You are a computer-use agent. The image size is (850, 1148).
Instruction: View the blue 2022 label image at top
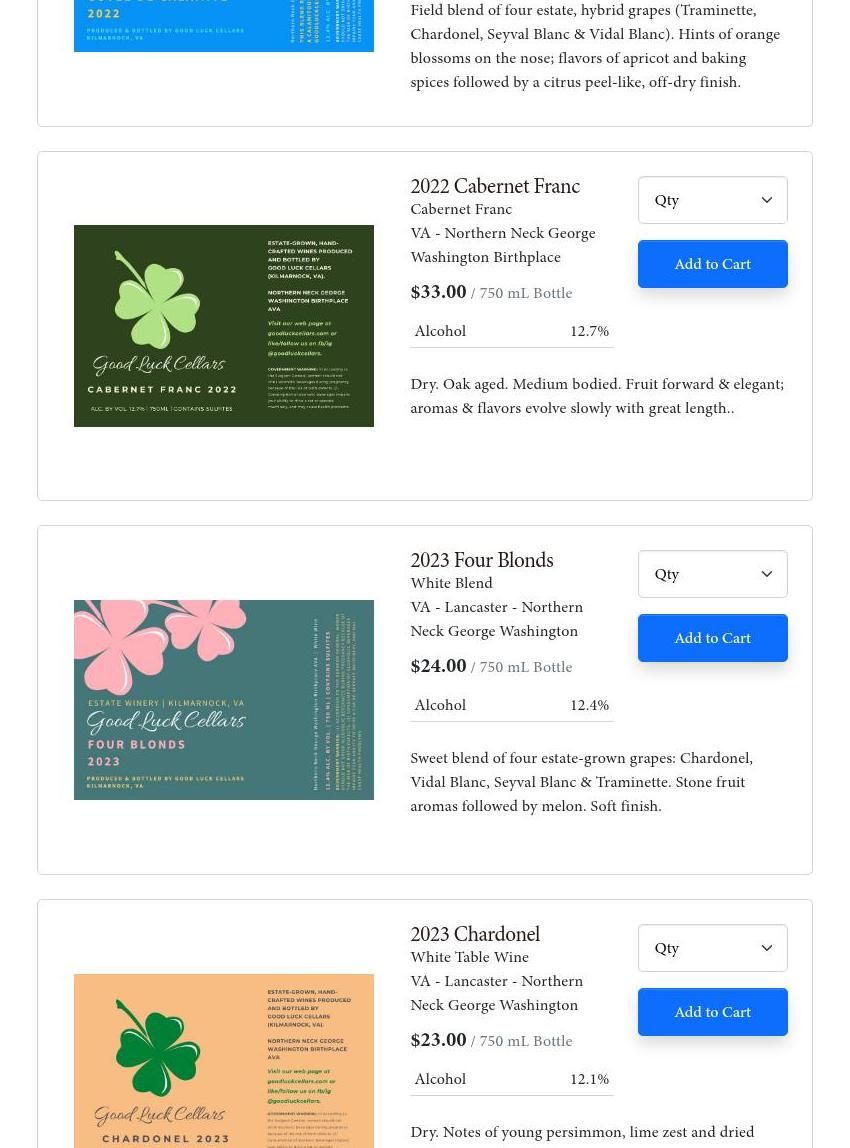coord(224,26)
